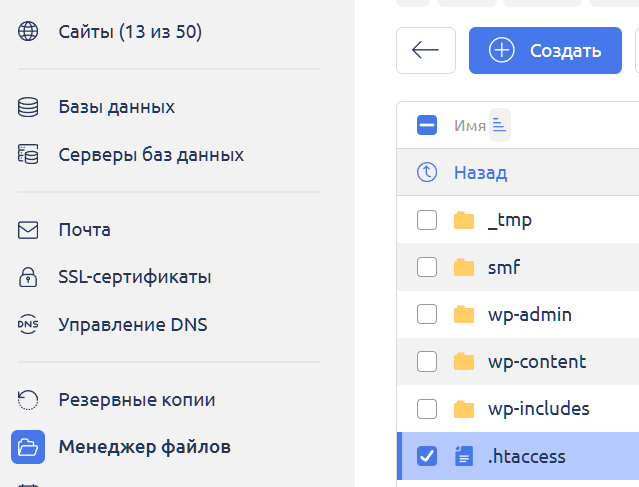Click the globe icon next to Сайты
639x487 pixels.
28,33
